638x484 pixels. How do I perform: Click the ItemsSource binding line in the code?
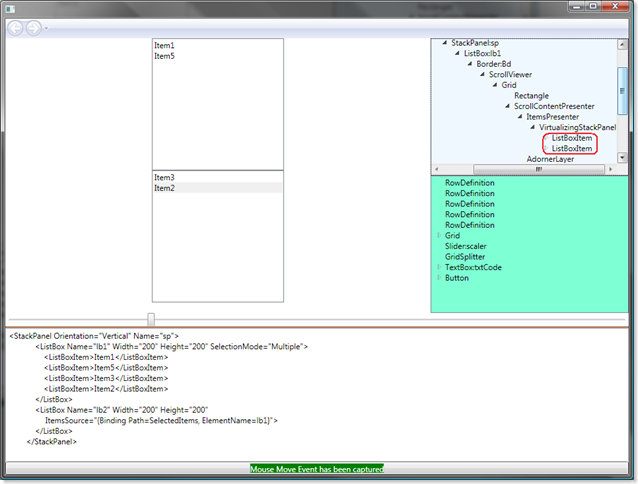(161, 421)
